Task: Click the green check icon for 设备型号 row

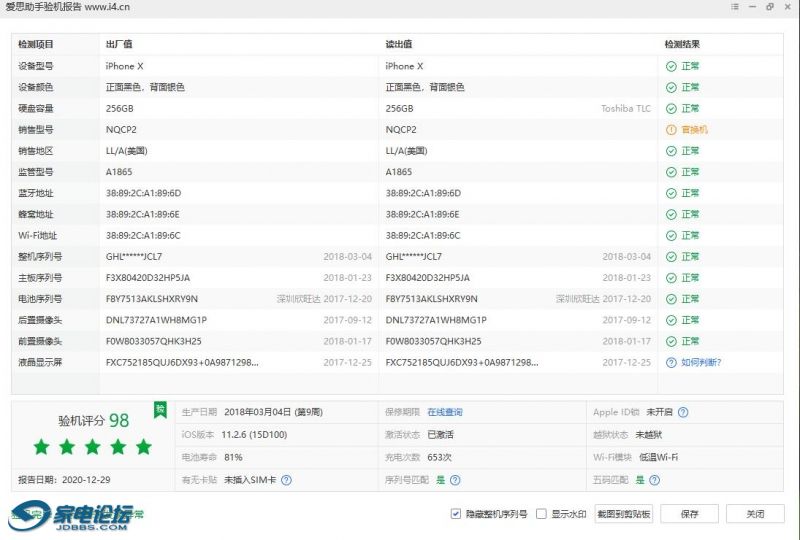Action: [671, 66]
